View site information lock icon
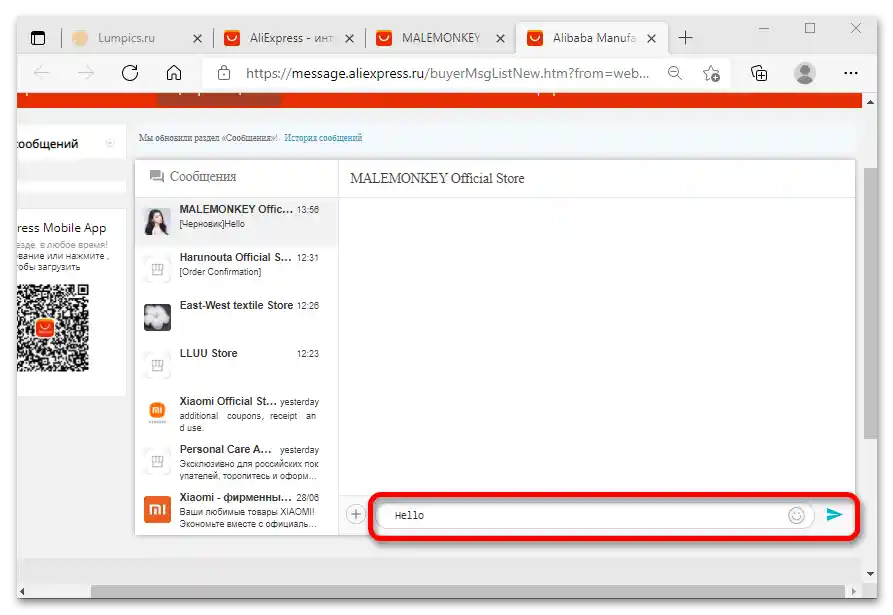Screen dimensions: 893x615 pyautogui.click(x=224, y=73)
